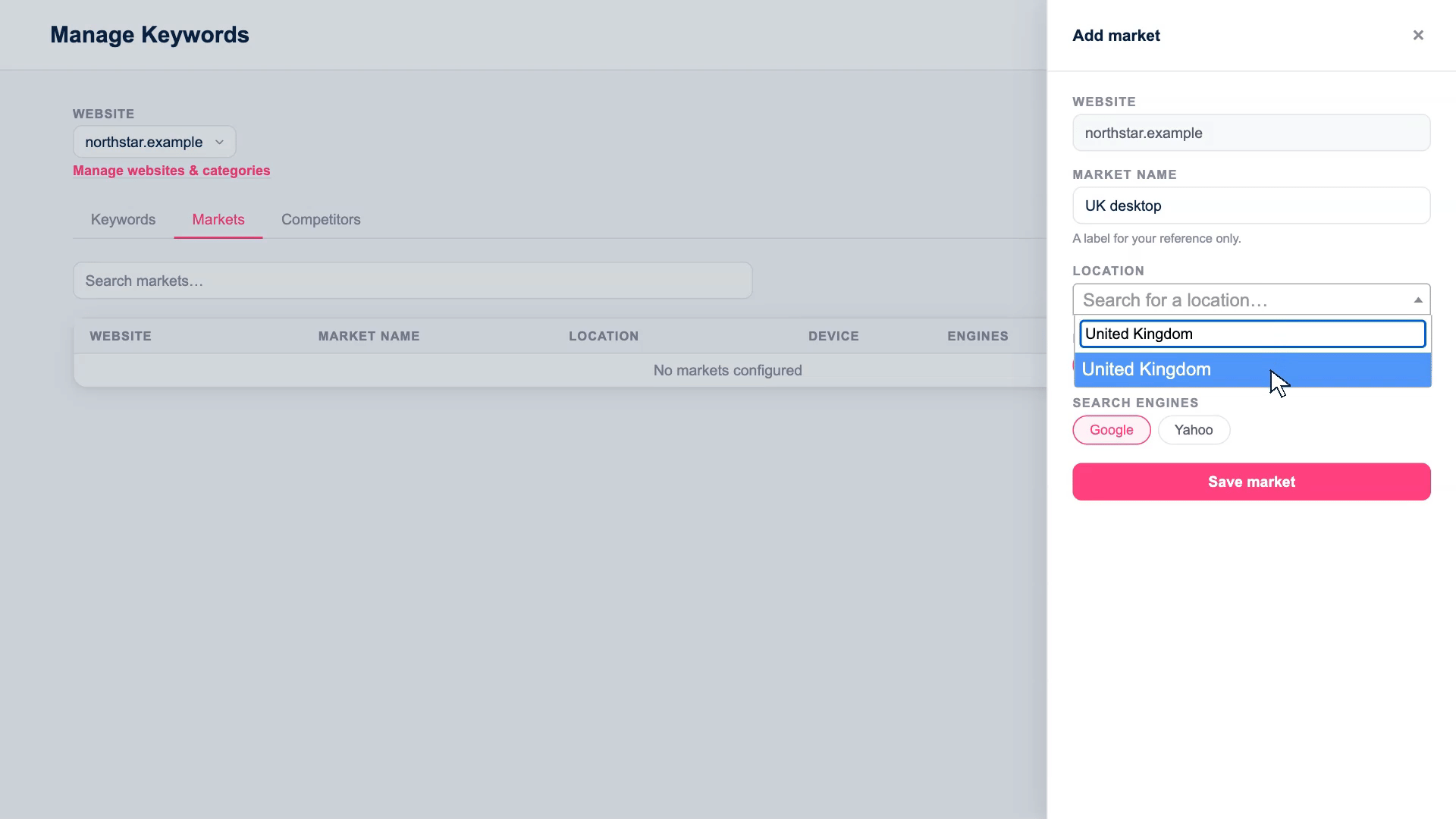Click the Location column header
The width and height of the screenshot is (1456, 819).
tap(604, 336)
